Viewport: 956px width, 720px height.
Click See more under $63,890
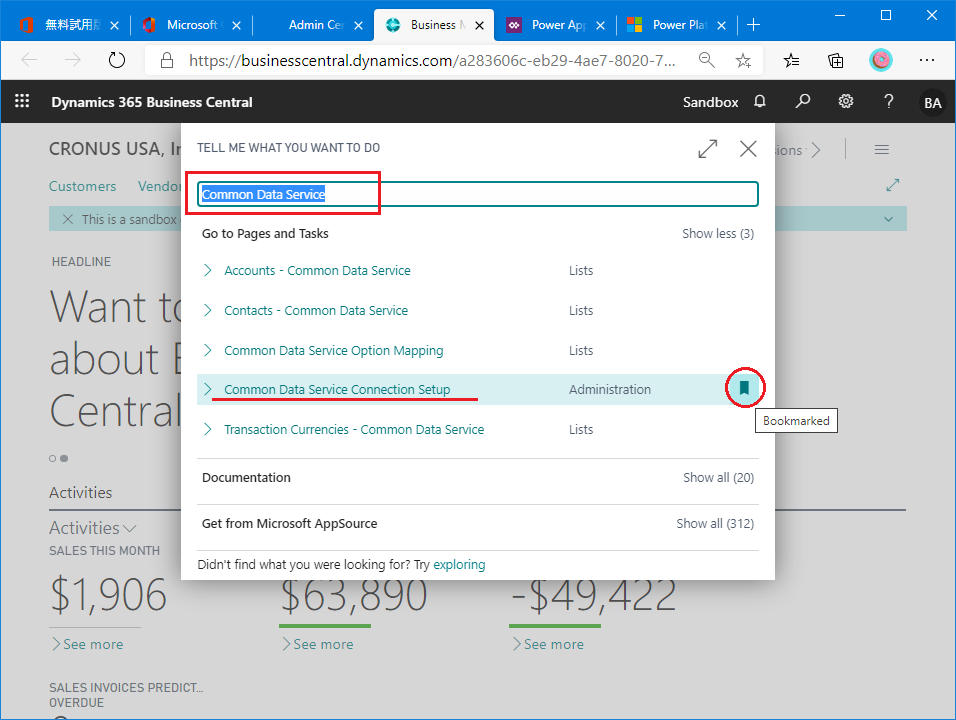click(x=318, y=644)
